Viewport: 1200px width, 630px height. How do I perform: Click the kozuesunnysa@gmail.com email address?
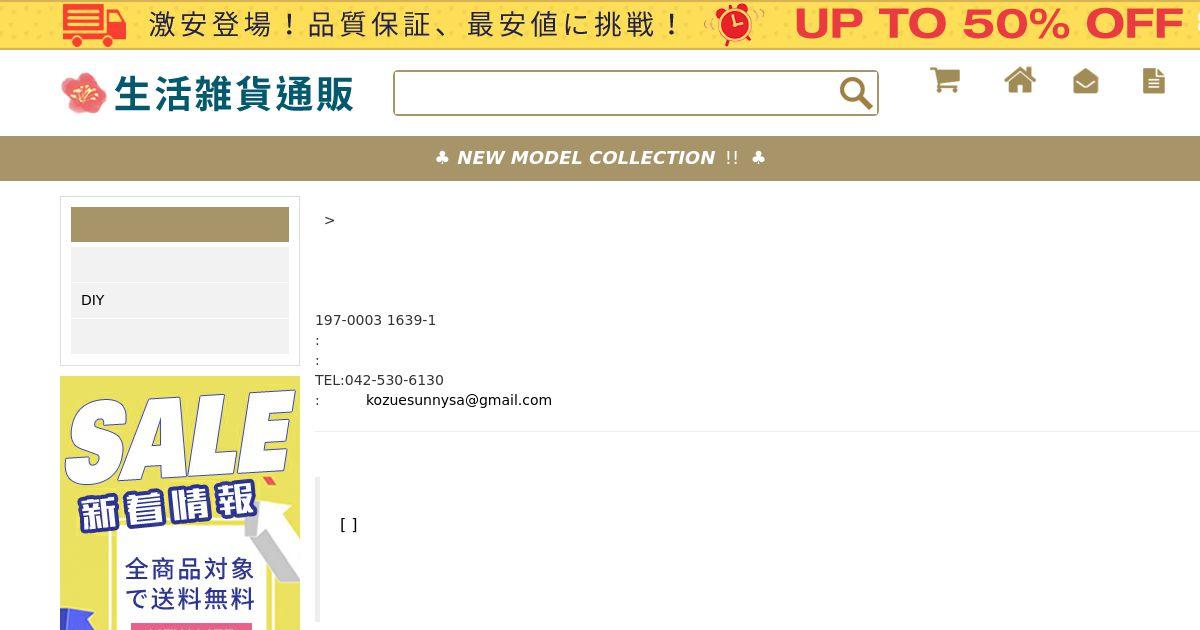point(459,400)
